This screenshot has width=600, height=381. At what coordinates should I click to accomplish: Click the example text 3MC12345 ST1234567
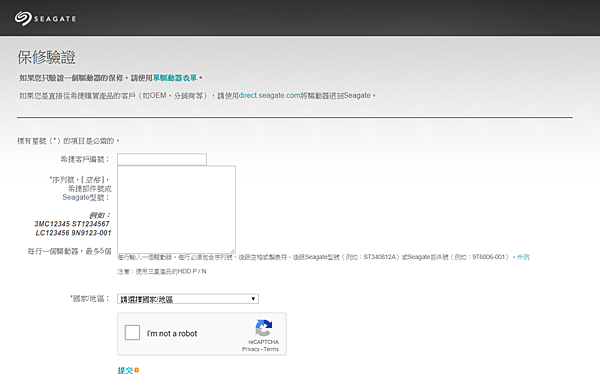pyautogui.click(x=72, y=224)
